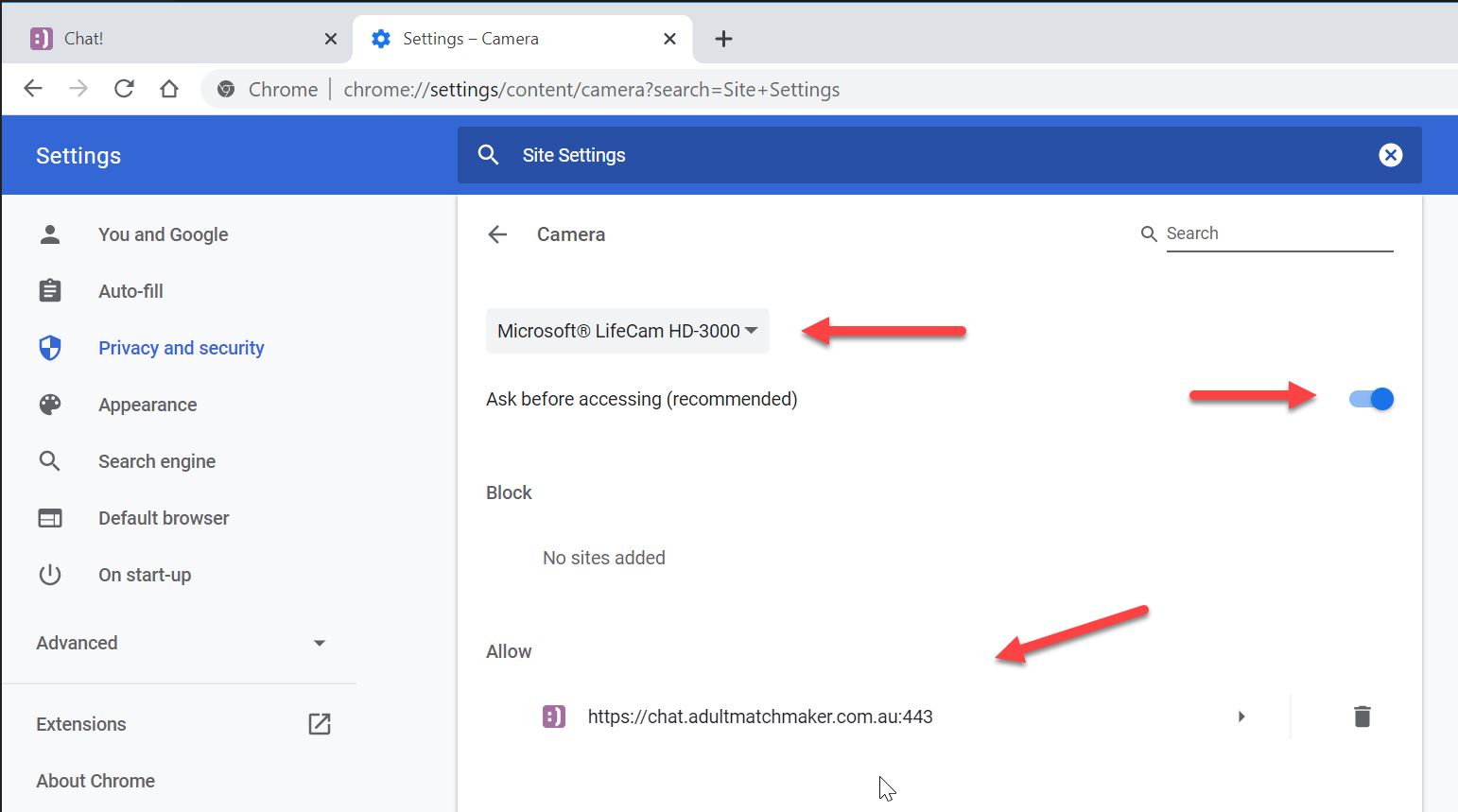The image size is (1458, 812).
Task: Open the Appearance settings section
Action: [x=148, y=405]
